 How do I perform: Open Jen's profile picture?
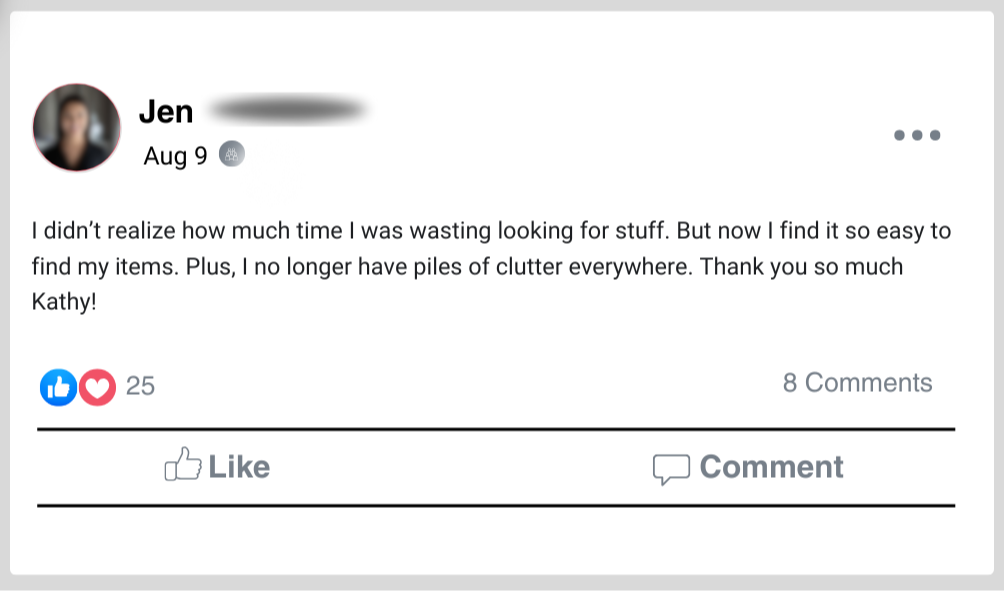[x=76, y=127]
